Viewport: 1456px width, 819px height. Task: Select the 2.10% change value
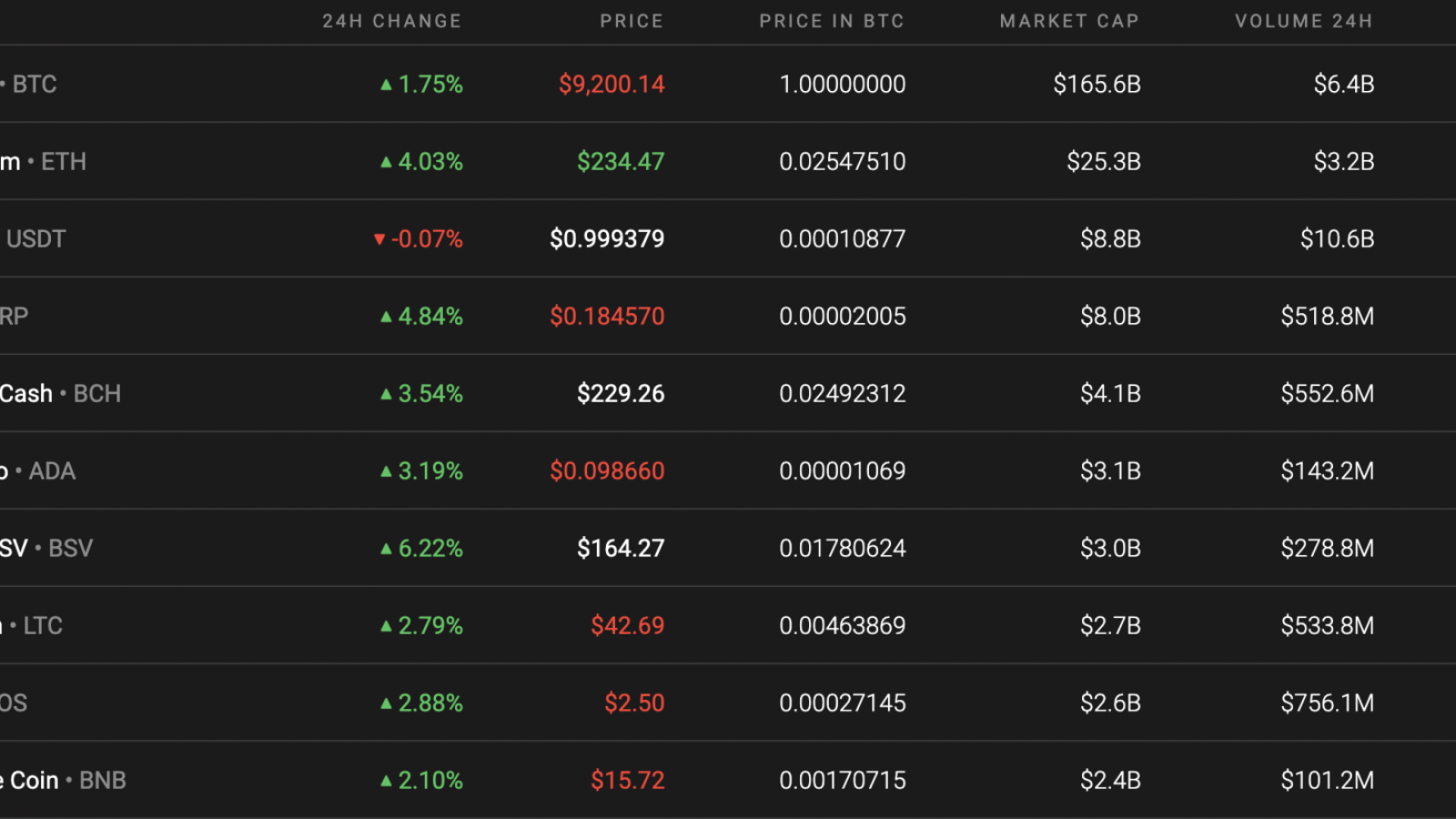click(x=430, y=780)
